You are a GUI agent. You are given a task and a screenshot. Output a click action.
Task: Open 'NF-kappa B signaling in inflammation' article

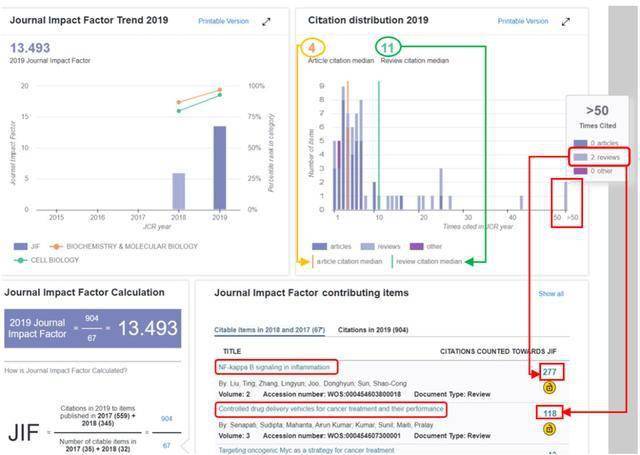pyautogui.click(x=275, y=367)
